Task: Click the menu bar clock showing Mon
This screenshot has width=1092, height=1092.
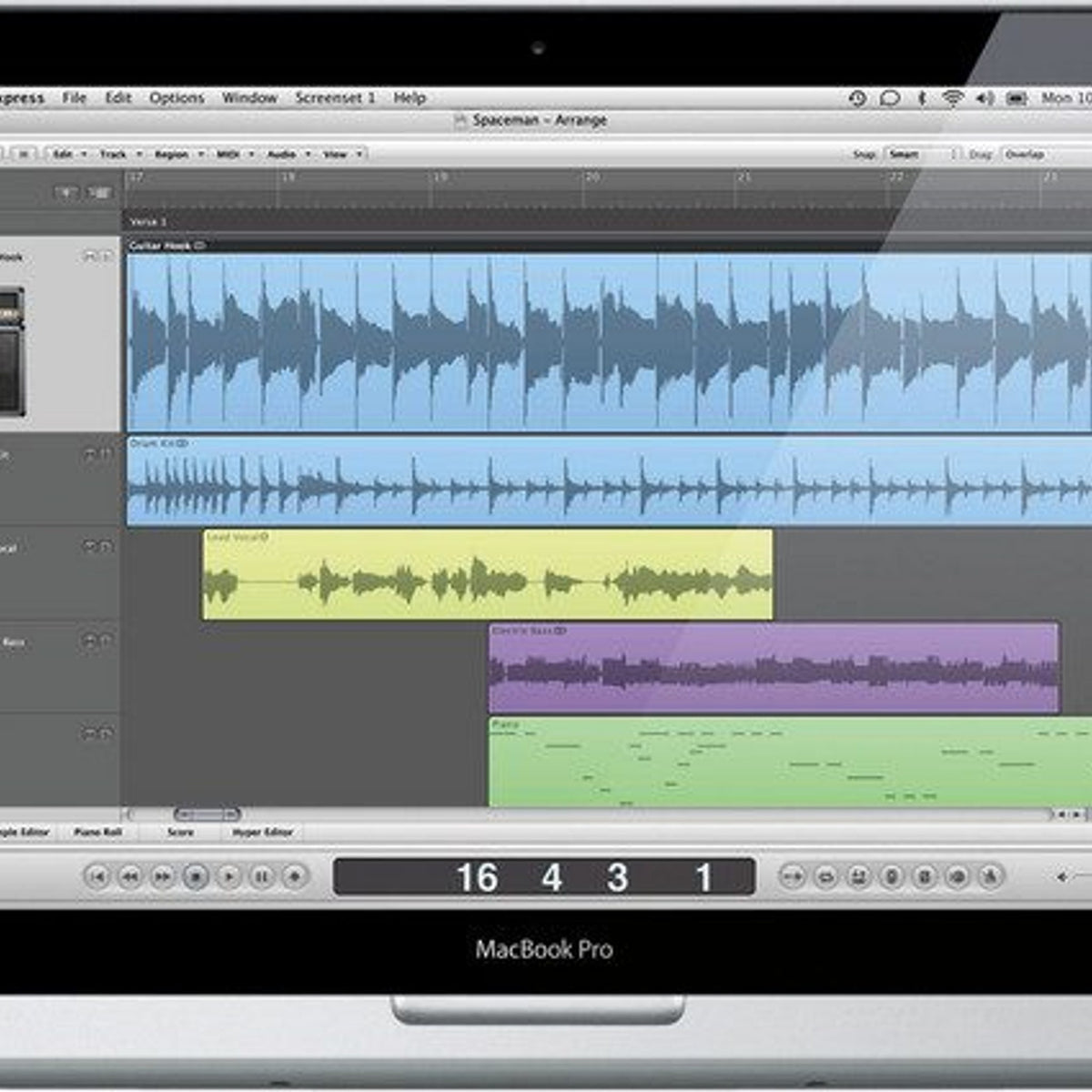Action: (1067, 98)
